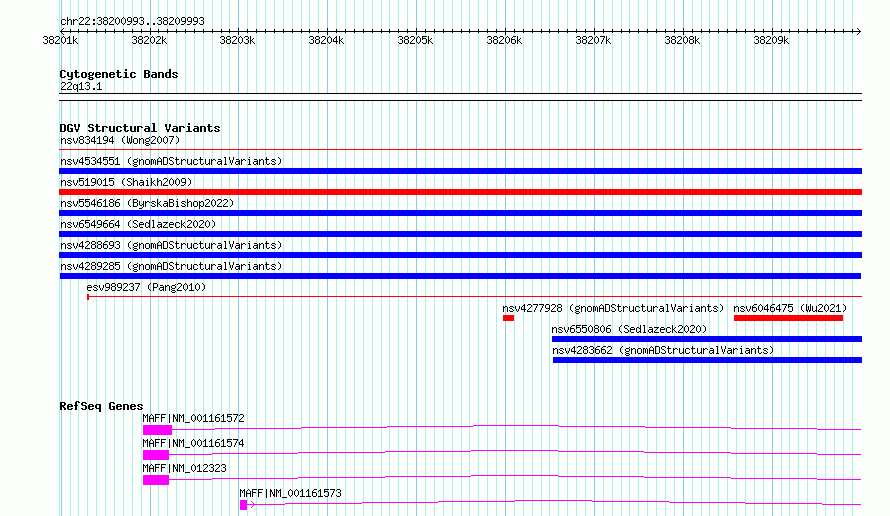Viewport: 890px width, 516px height.
Task: Click the MAFF|NM_001161572 exon block
Action: [157, 430]
